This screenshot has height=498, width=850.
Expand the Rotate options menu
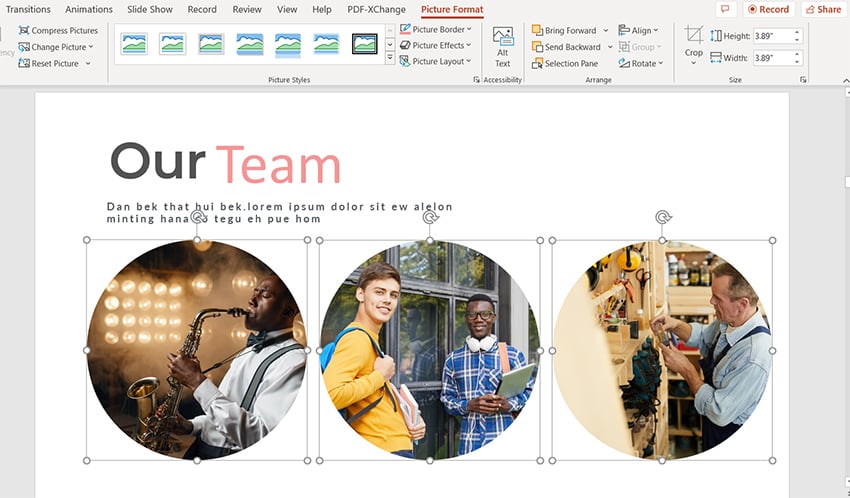(x=638, y=63)
